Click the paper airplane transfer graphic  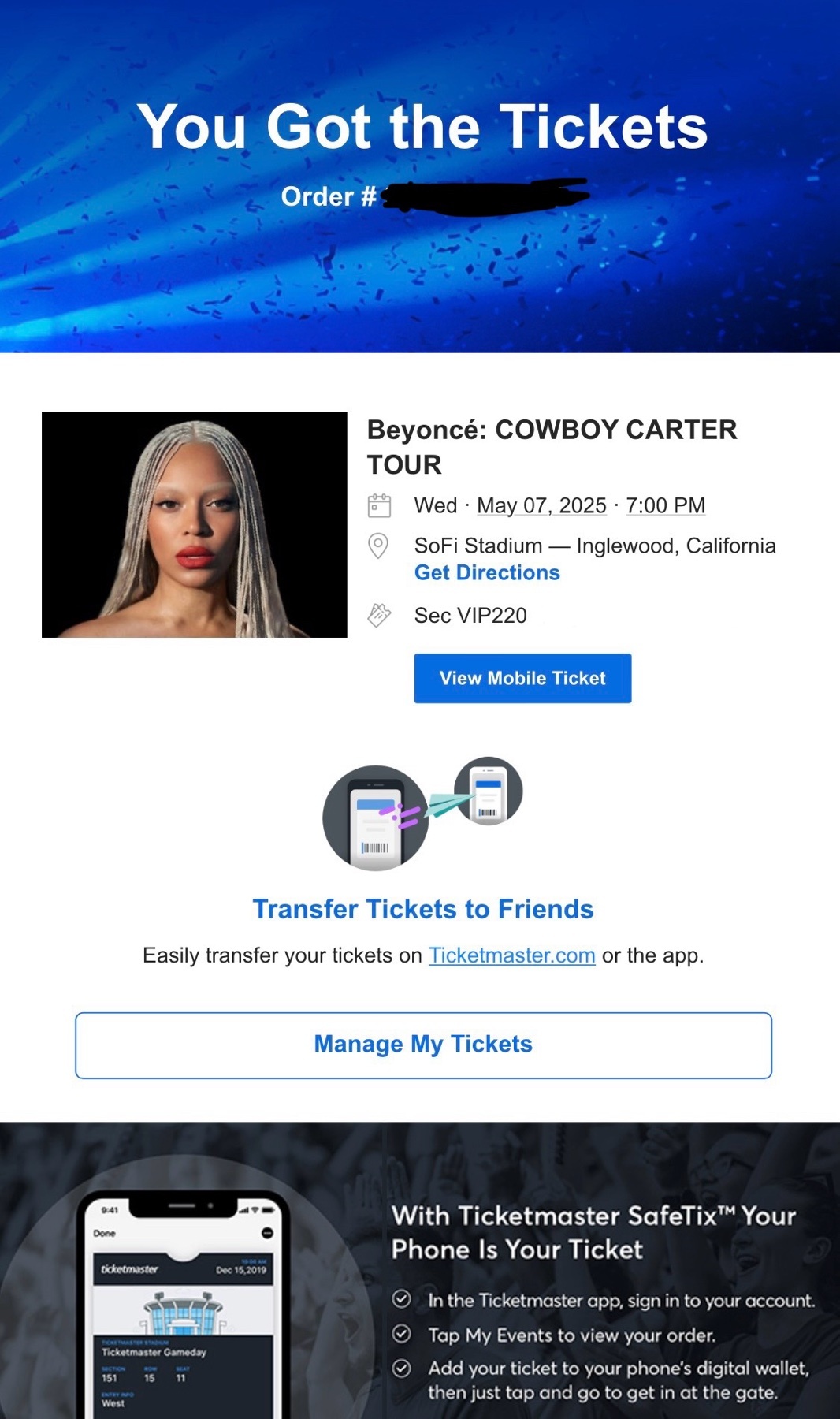tap(450, 805)
